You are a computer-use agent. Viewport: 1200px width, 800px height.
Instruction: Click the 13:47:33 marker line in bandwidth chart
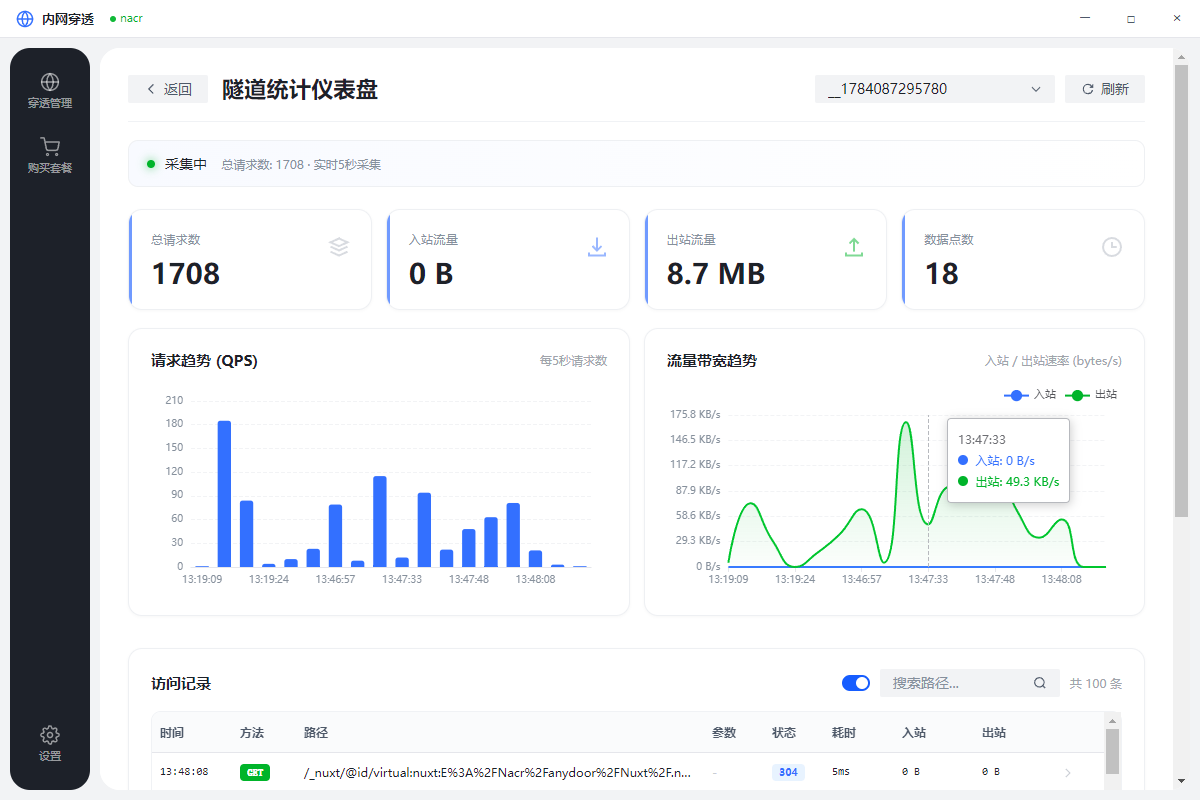tap(928, 491)
